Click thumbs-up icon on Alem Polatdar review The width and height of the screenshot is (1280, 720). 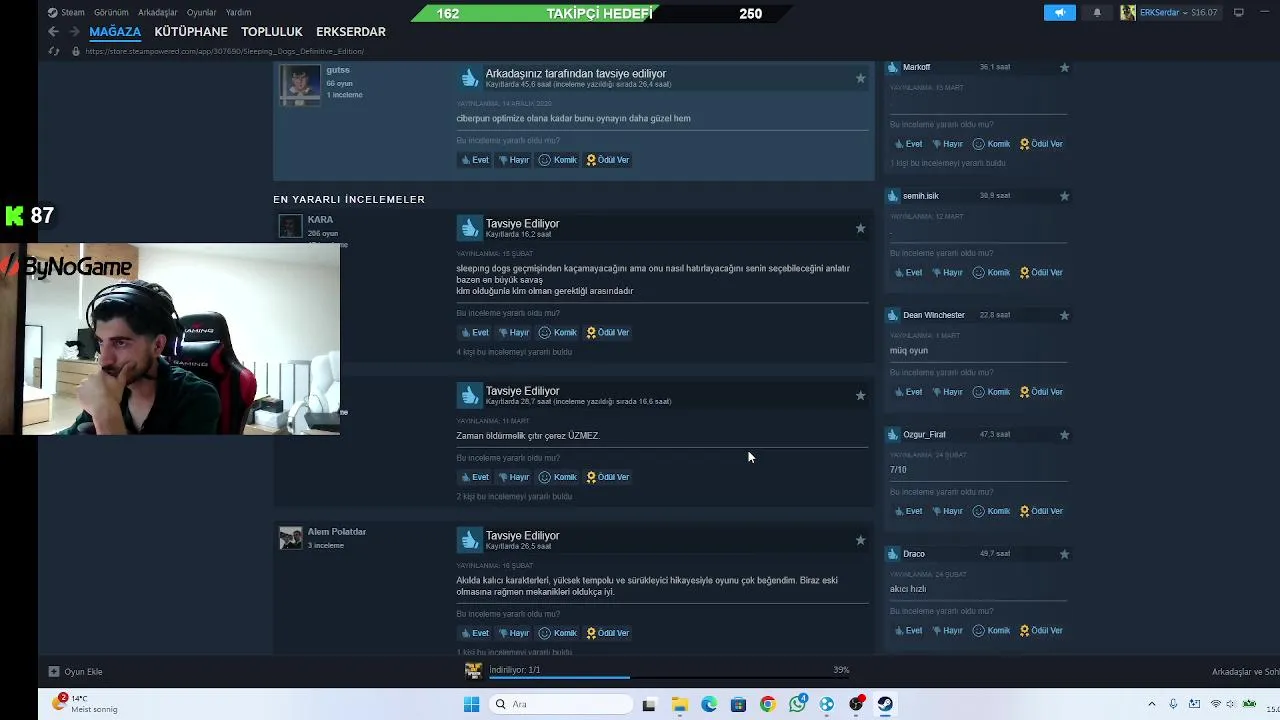coord(469,540)
